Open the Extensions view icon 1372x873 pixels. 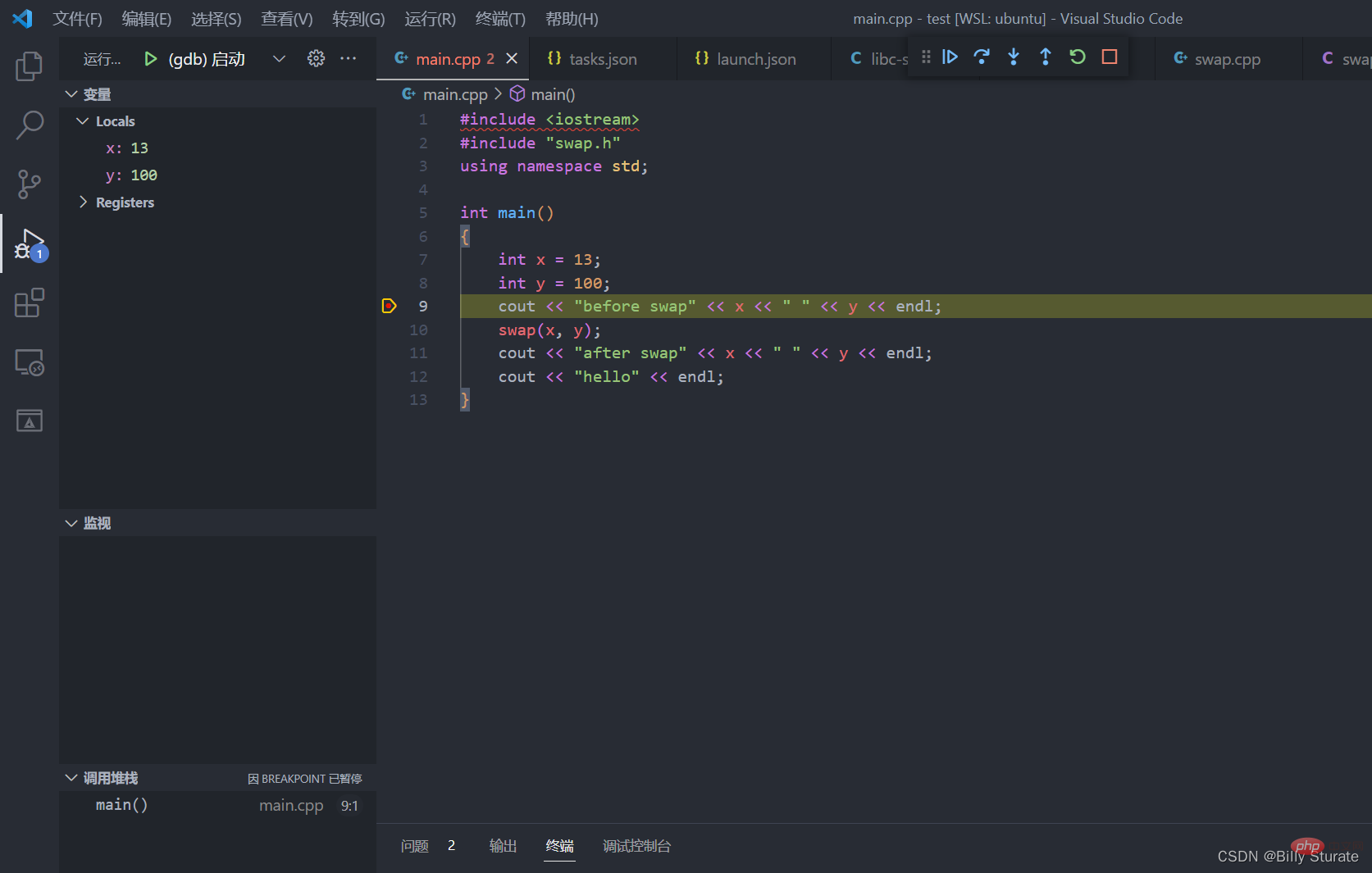pyautogui.click(x=30, y=302)
